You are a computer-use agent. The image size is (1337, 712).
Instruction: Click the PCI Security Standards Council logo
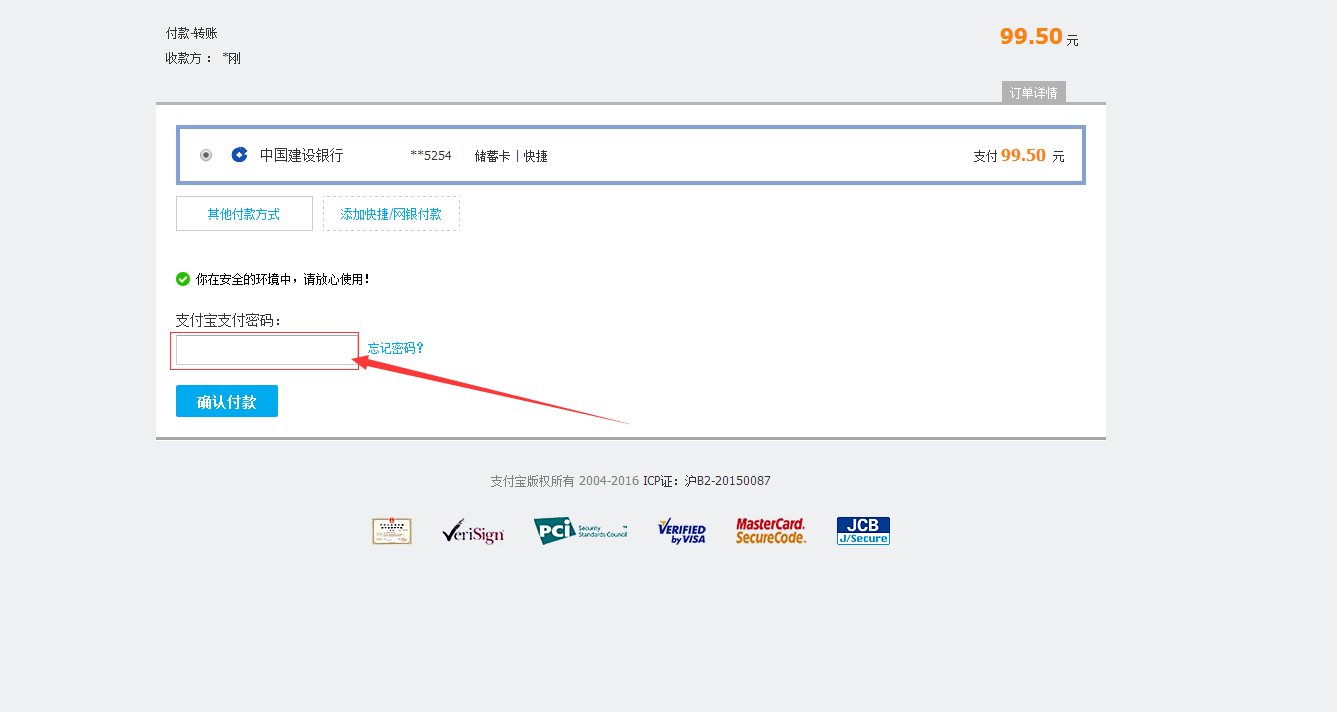pyautogui.click(x=581, y=531)
